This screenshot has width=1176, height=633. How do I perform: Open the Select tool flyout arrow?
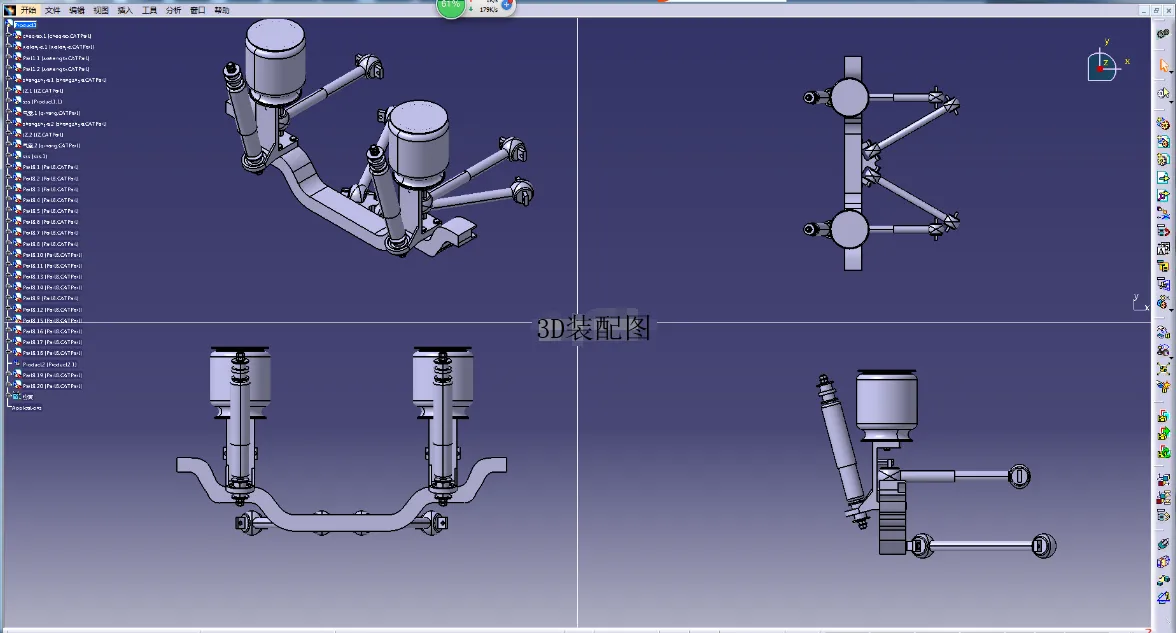(x=1171, y=73)
